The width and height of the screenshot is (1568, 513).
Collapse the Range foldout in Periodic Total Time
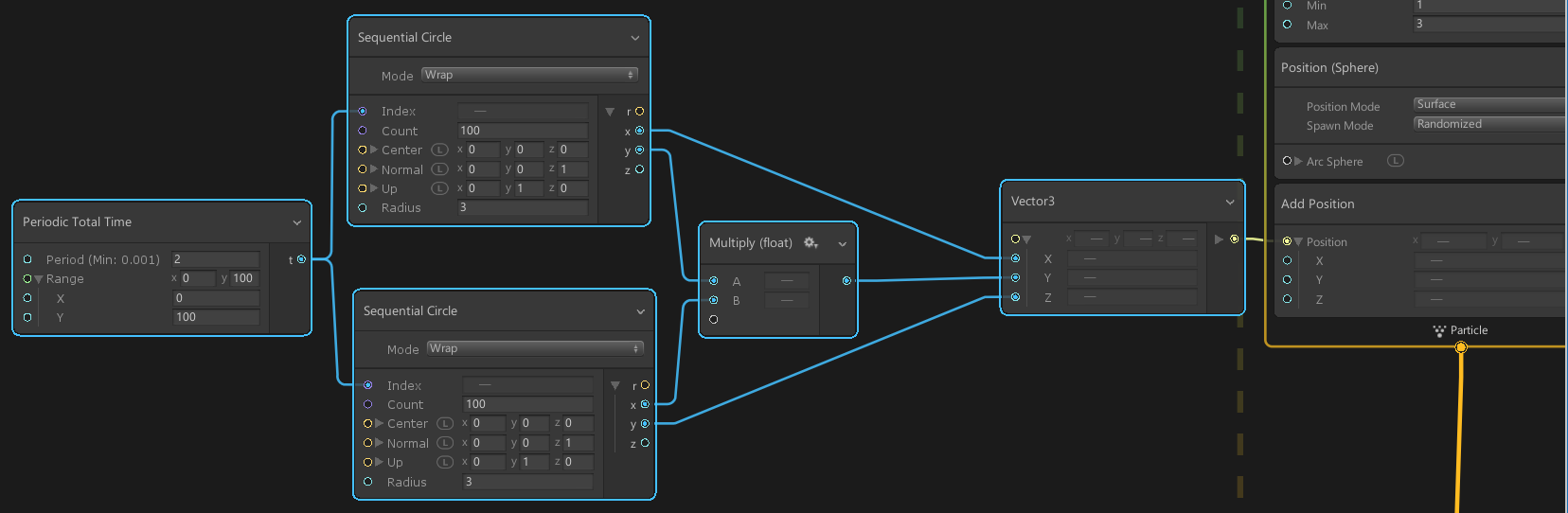39,279
